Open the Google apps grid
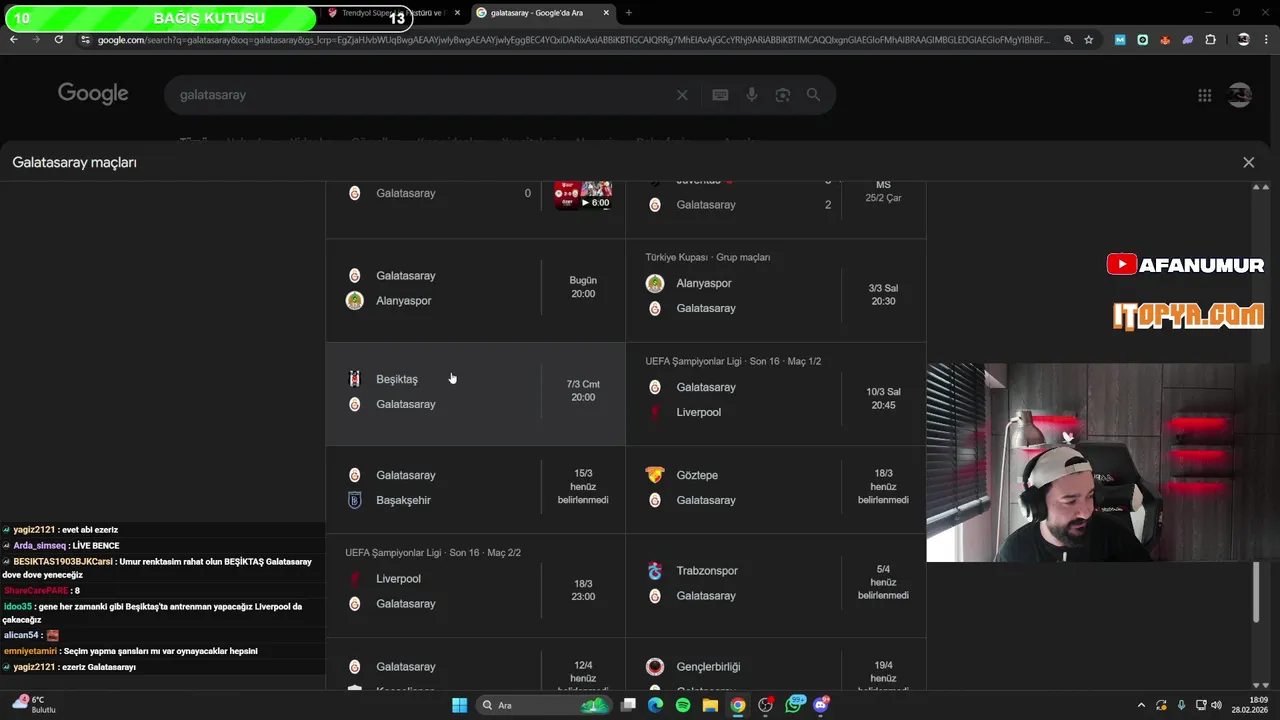Viewport: 1280px width, 720px height. click(1205, 95)
